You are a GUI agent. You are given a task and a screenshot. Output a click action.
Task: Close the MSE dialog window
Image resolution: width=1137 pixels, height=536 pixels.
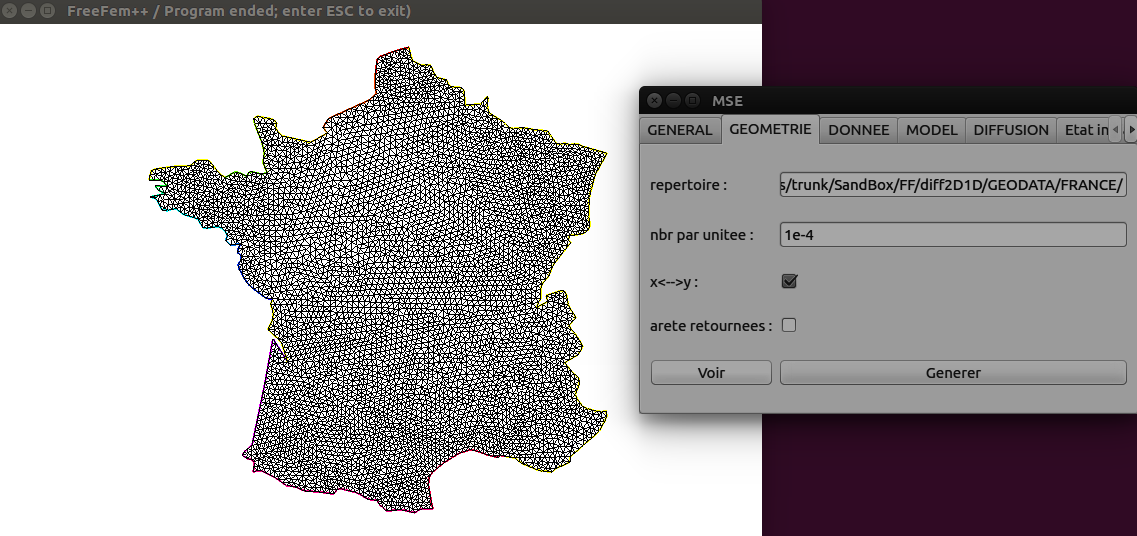654,100
